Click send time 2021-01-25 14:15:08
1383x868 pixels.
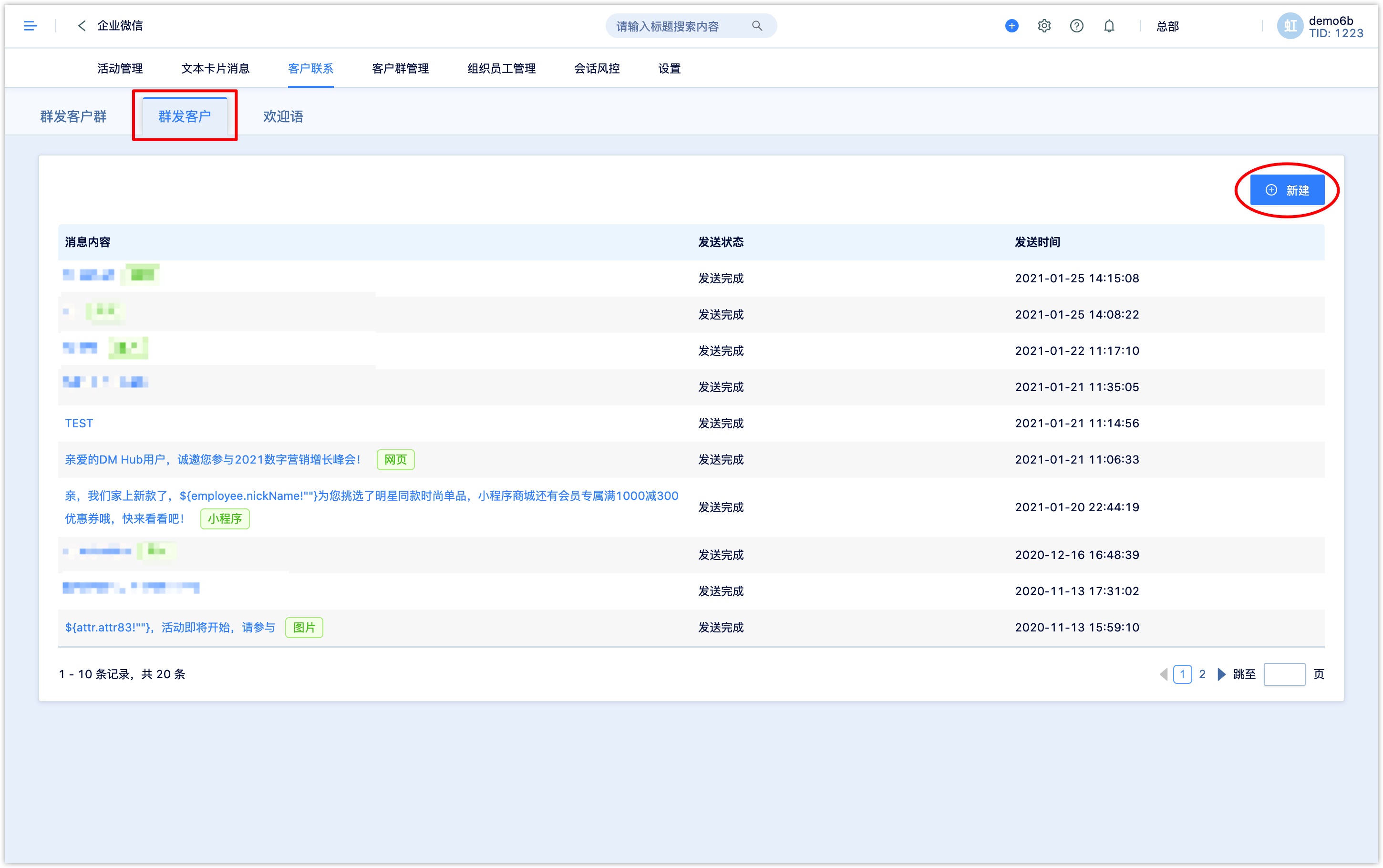(1077, 279)
